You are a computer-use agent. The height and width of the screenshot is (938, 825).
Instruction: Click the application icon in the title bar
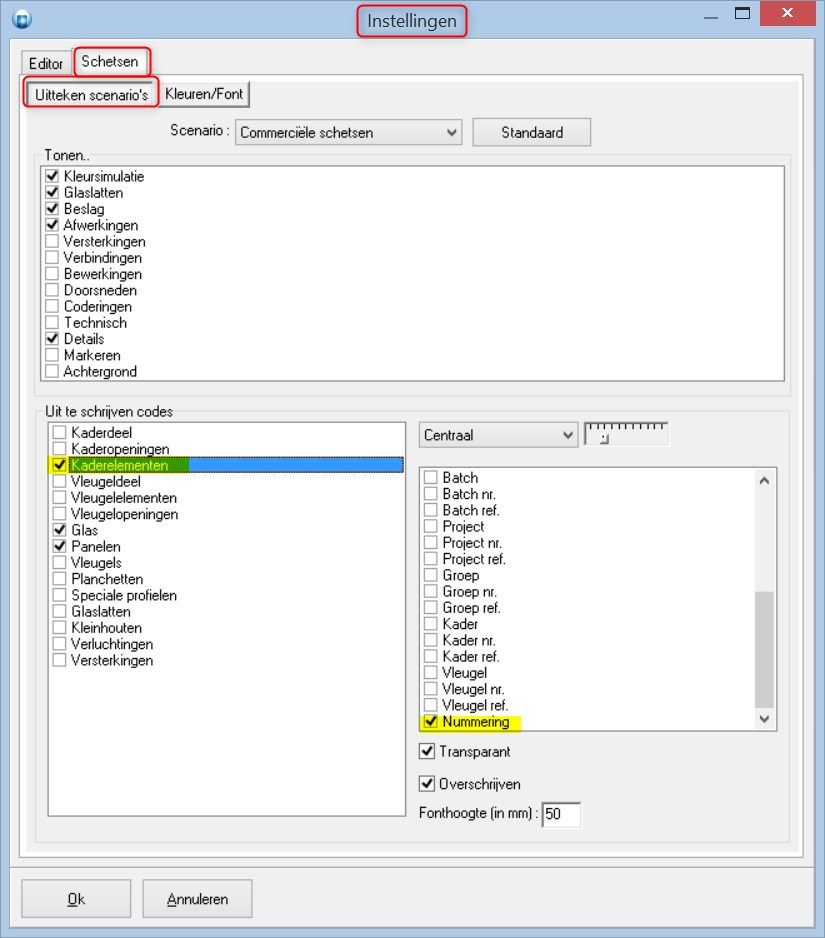pos(22,19)
